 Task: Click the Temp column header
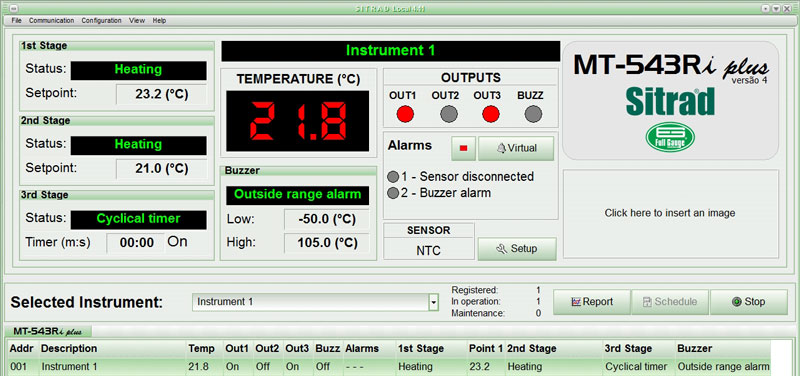(x=204, y=348)
